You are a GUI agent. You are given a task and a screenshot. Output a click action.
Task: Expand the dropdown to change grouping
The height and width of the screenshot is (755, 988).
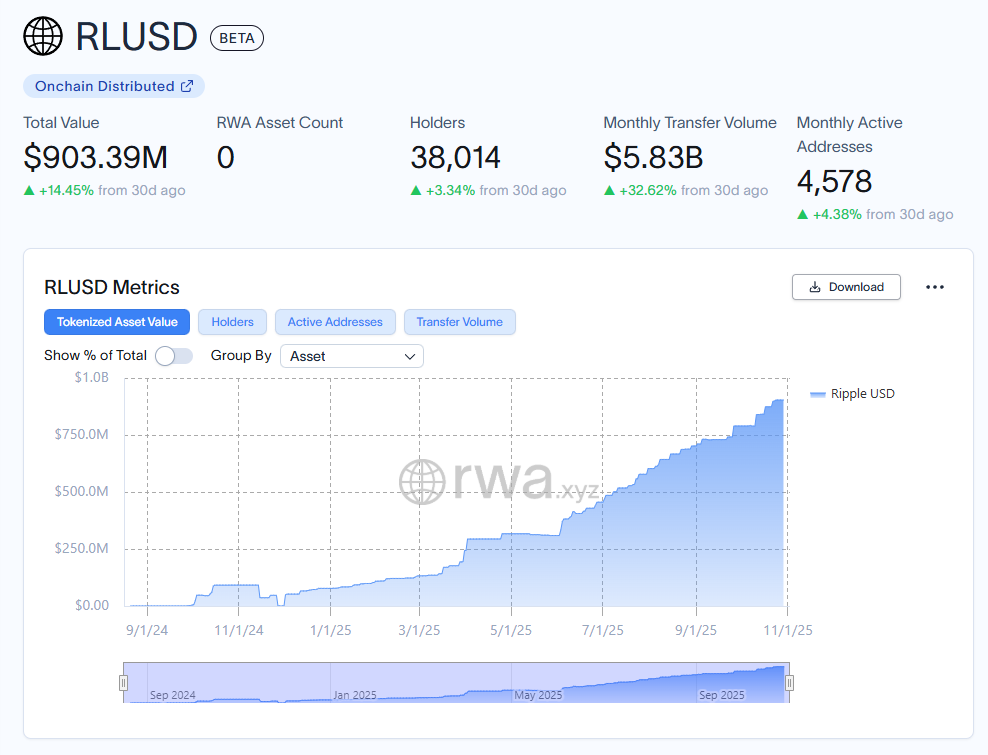[x=351, y=355]
